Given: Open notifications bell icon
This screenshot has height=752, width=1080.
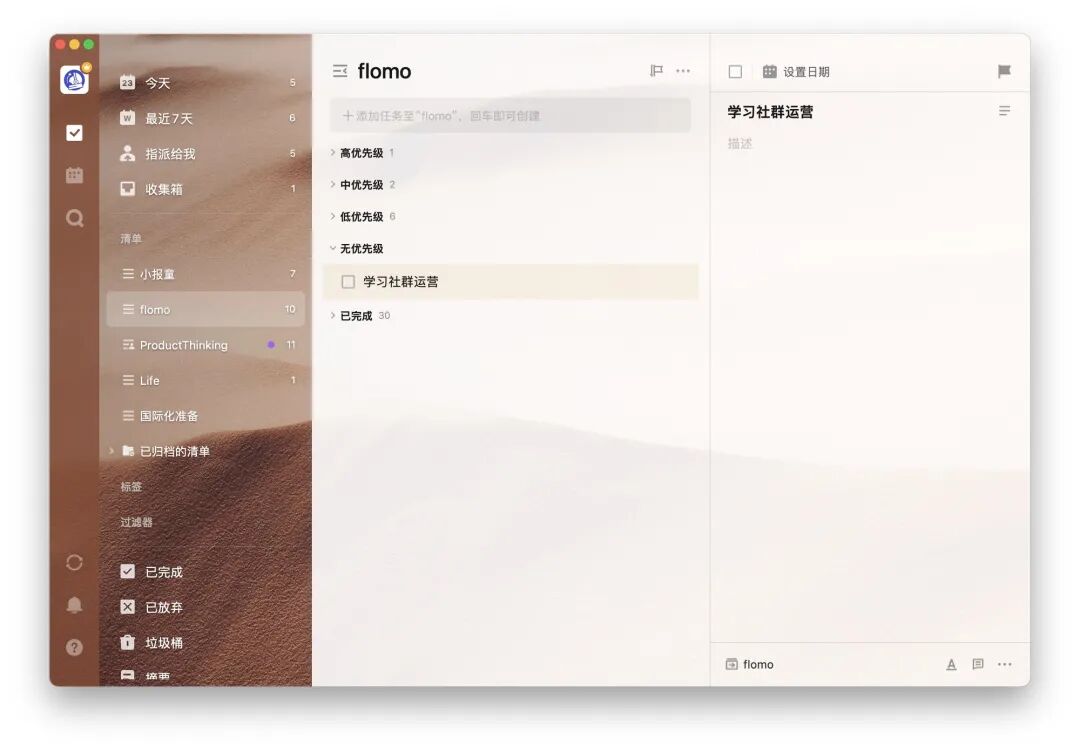Looking at the screenshot, I should (74, 605).
